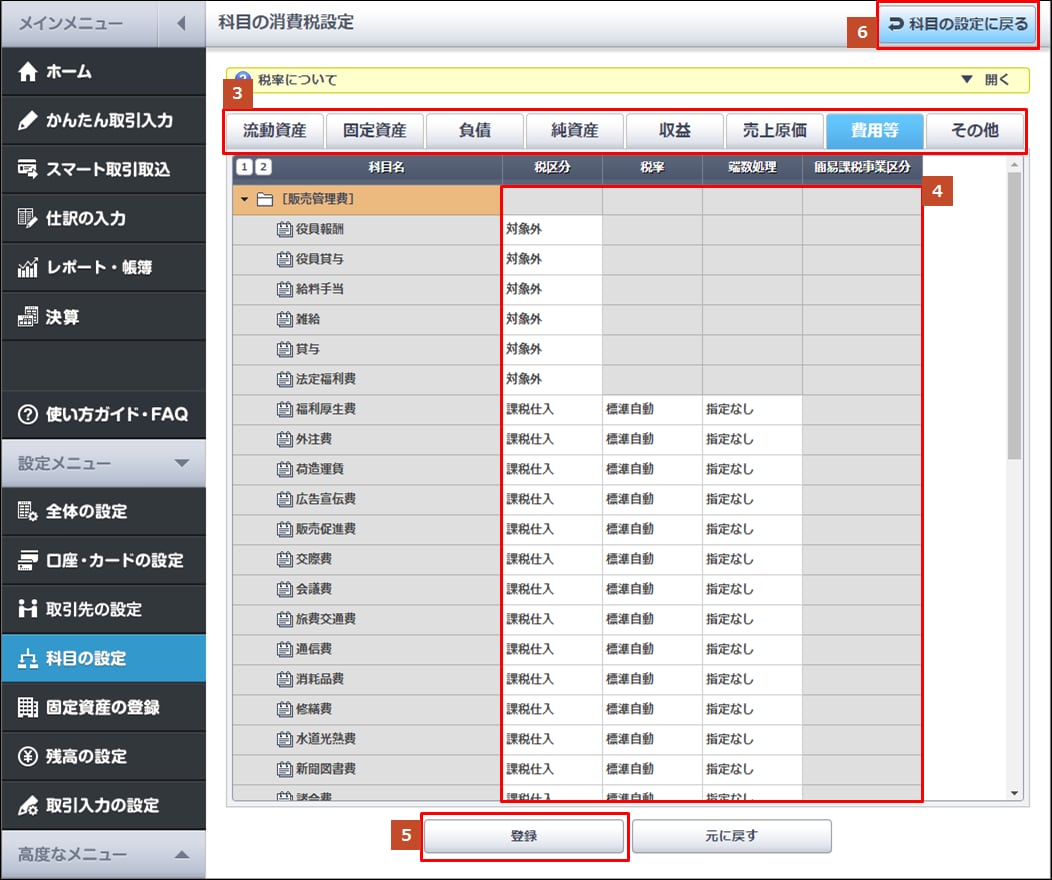Viewport: 1052px width, 880px height.
Task: Open 使い方ガイド・FAQ help icon
Action: tap(28, 414)
